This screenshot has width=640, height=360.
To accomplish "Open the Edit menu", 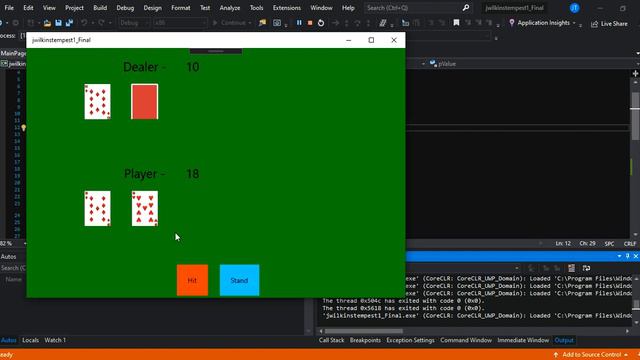I will (x=28, y=8).
